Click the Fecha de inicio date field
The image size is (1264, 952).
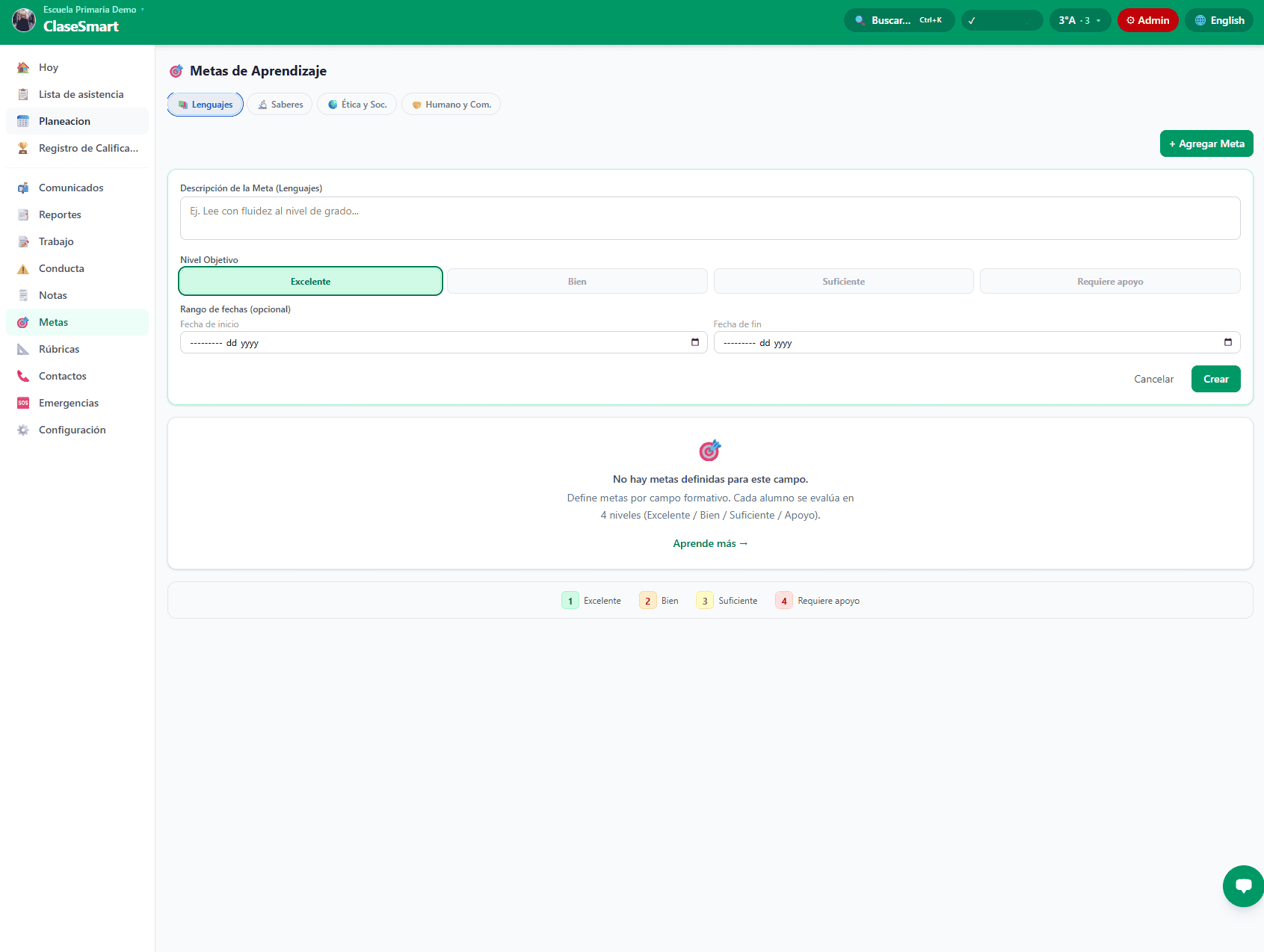(443, 342)
